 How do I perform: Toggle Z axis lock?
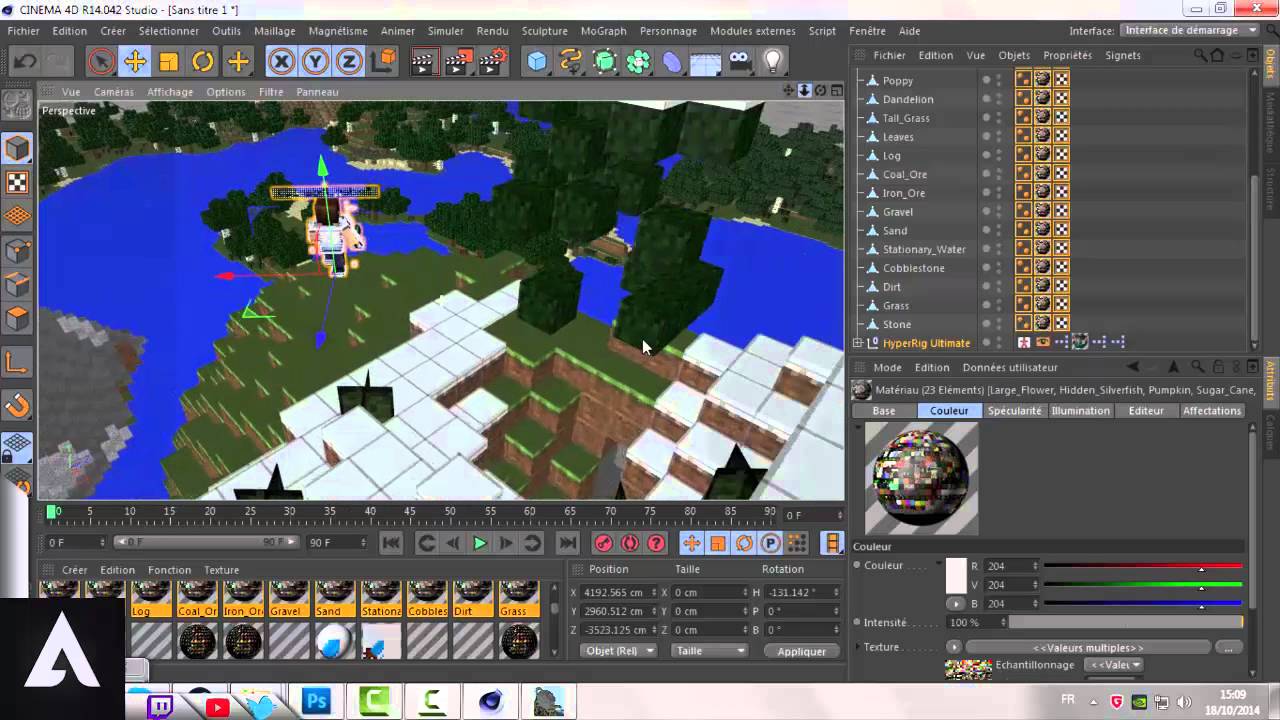pyautogui.click(x=348, y=62)
